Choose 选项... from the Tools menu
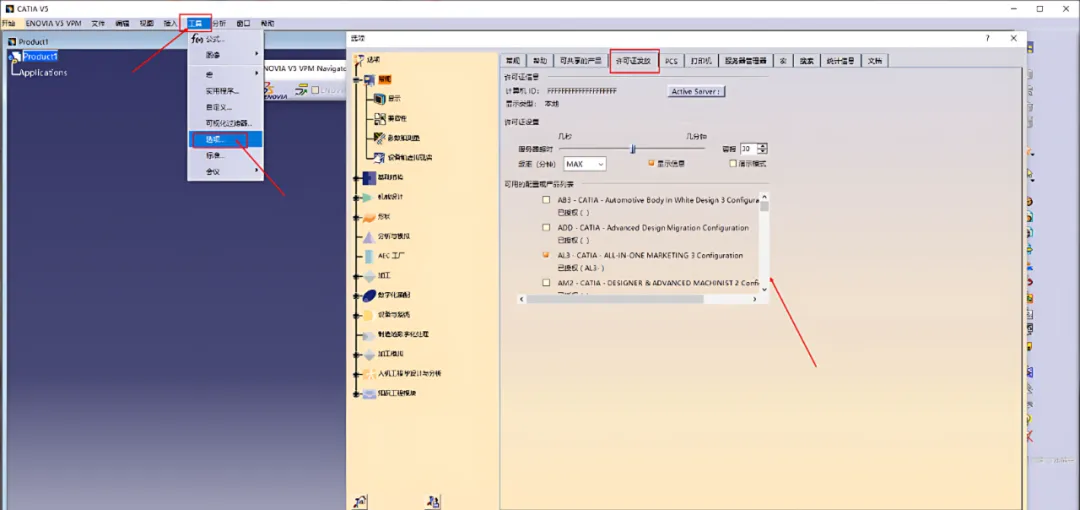This screenshot has width=1080, height=510. click(225, 139)
